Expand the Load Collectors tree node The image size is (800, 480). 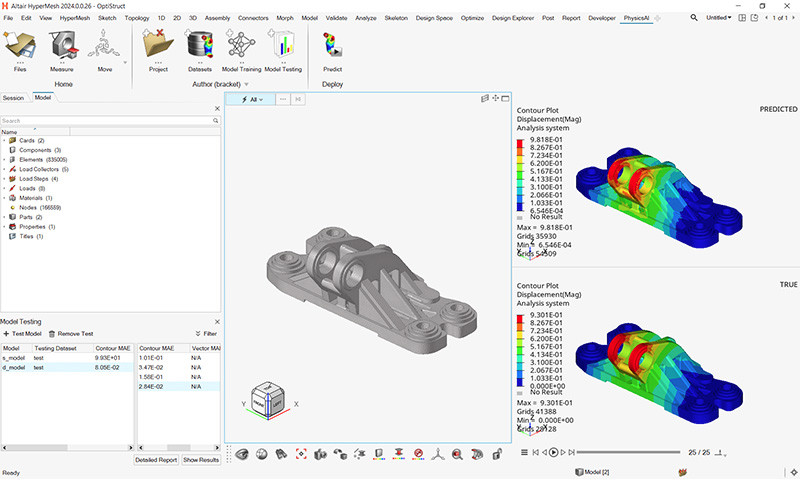(x=4, y=169)
